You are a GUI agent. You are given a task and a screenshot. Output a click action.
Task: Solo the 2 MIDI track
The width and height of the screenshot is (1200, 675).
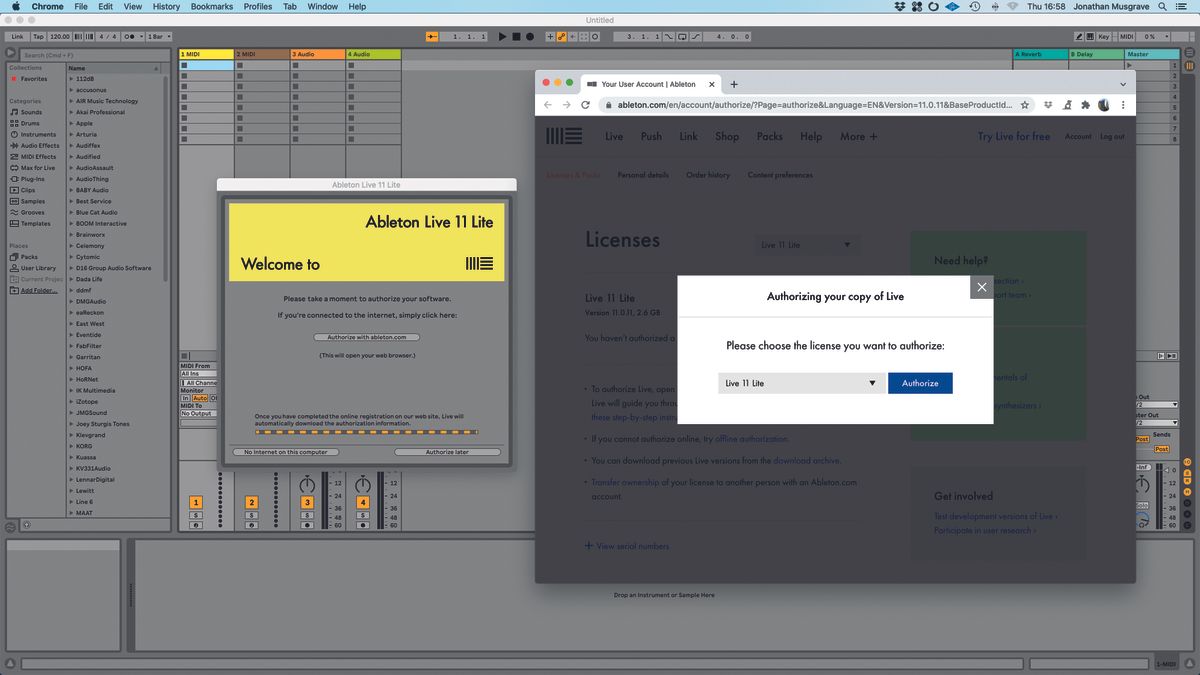(251, 515)
